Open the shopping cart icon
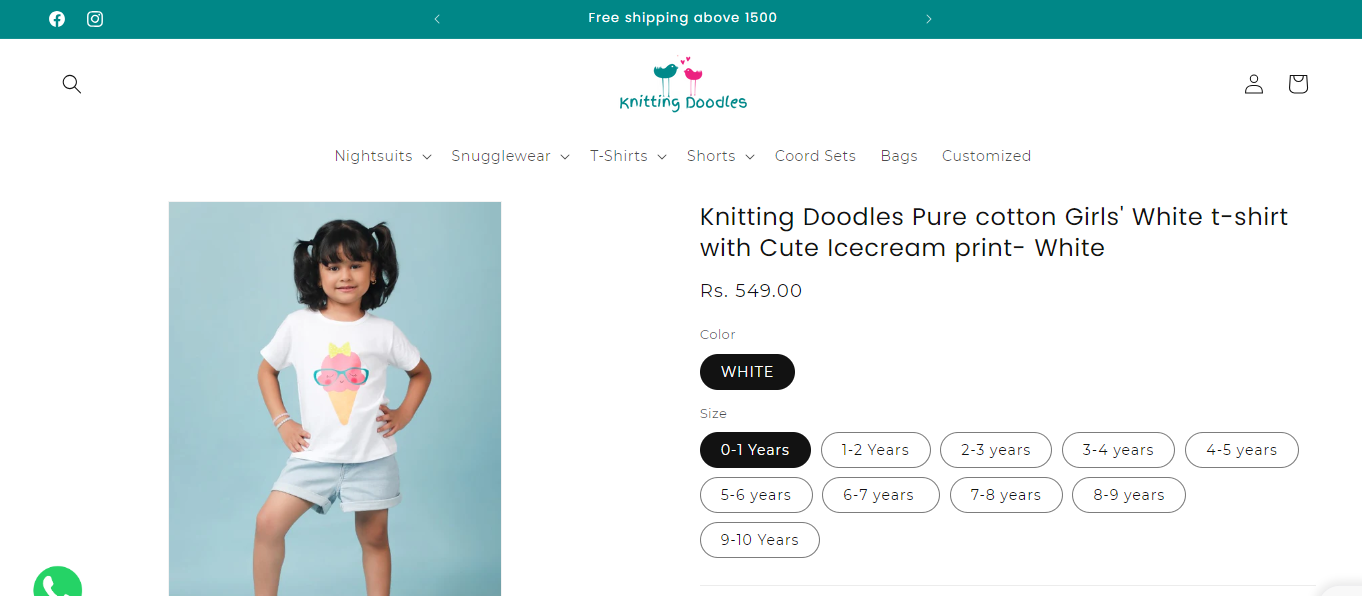Viewport: 1362px width, 596px height. click(x=1298, y=84)
